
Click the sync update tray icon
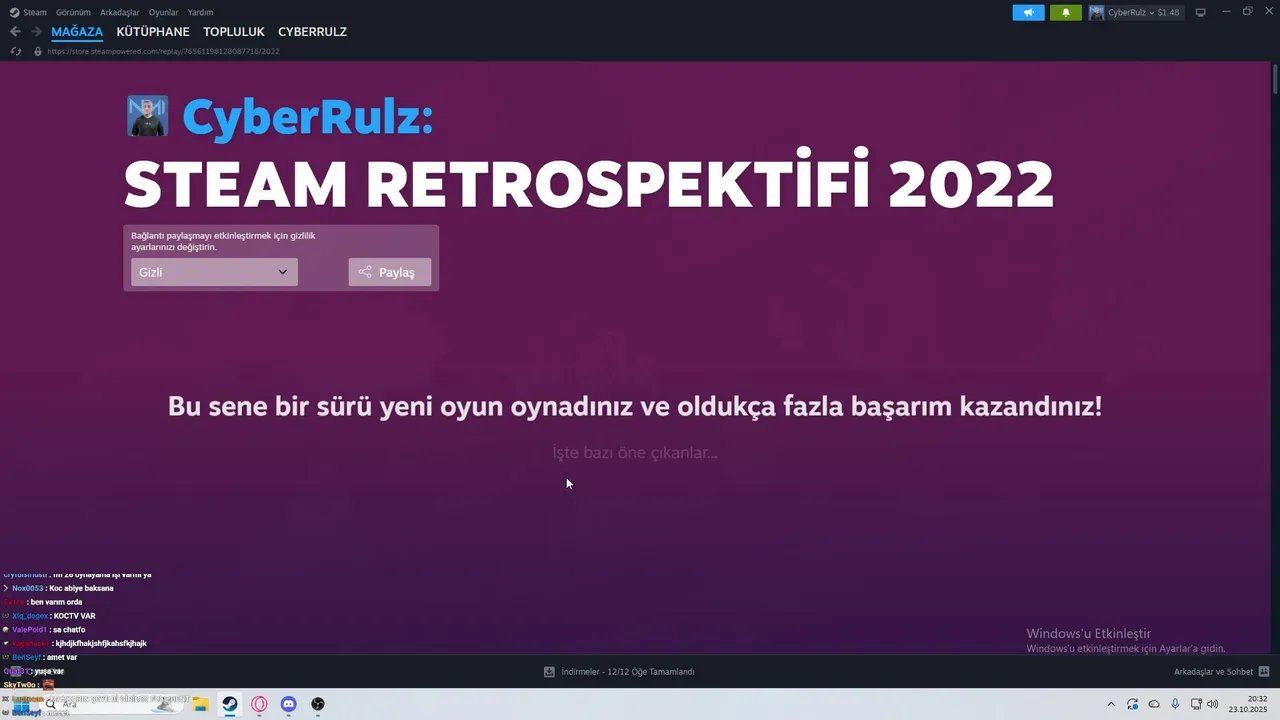pyautogui.click(x=1132, y=704)
